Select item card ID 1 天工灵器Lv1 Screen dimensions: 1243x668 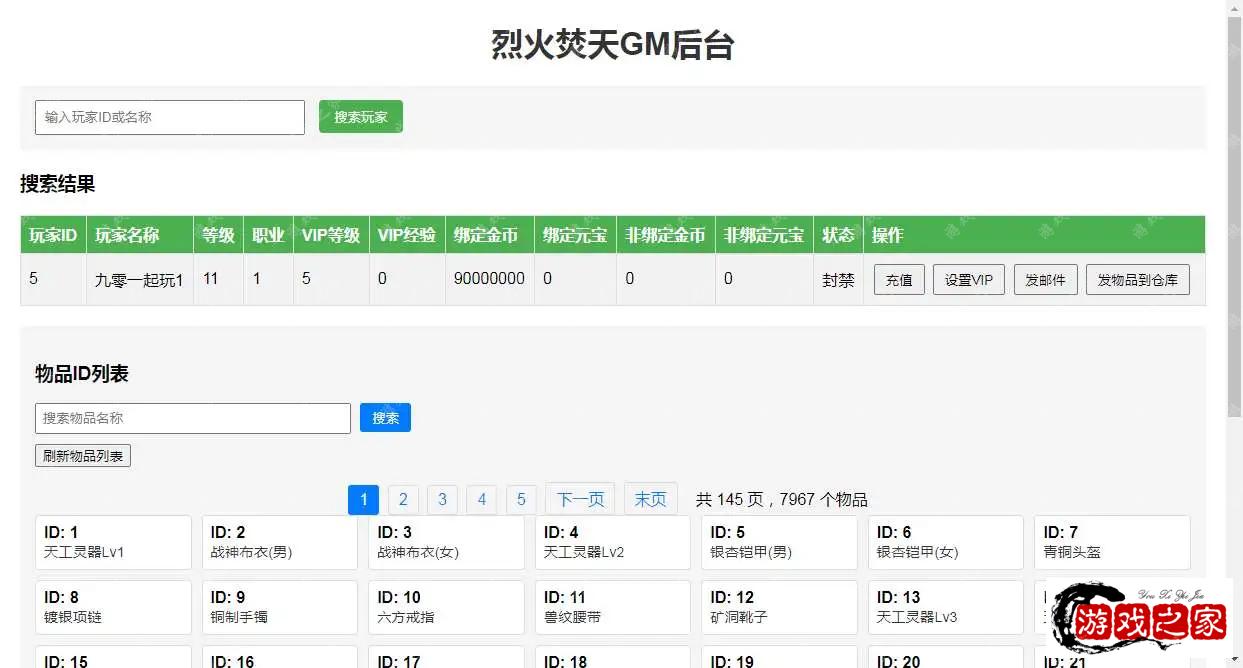pyautogui.click(x=113, y=542)
